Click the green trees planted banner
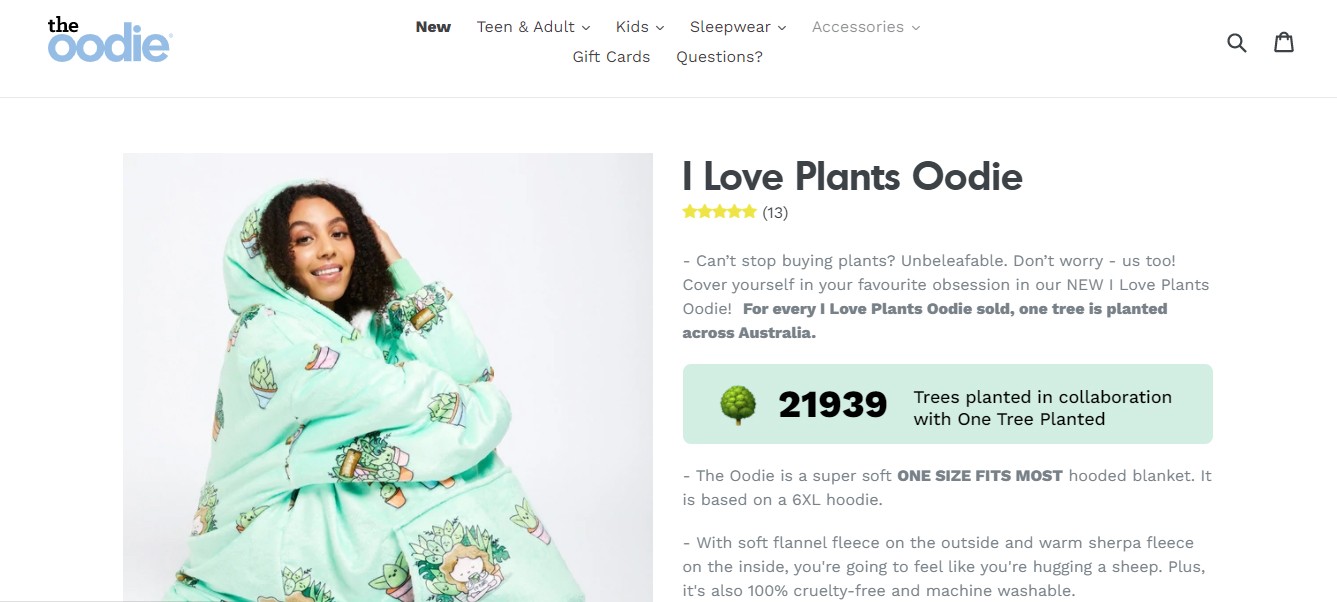 click(947, 403)
